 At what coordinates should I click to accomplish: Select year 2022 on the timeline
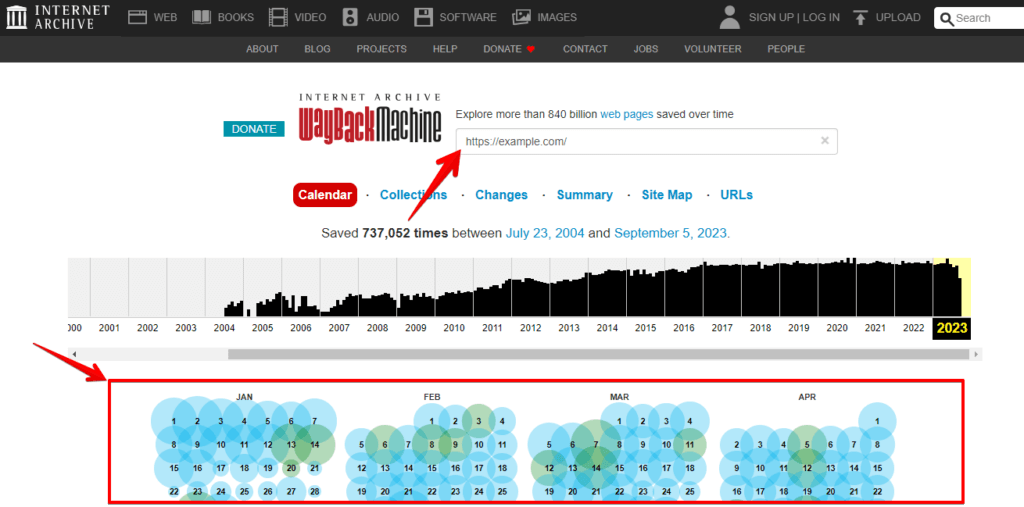[914, 328]
